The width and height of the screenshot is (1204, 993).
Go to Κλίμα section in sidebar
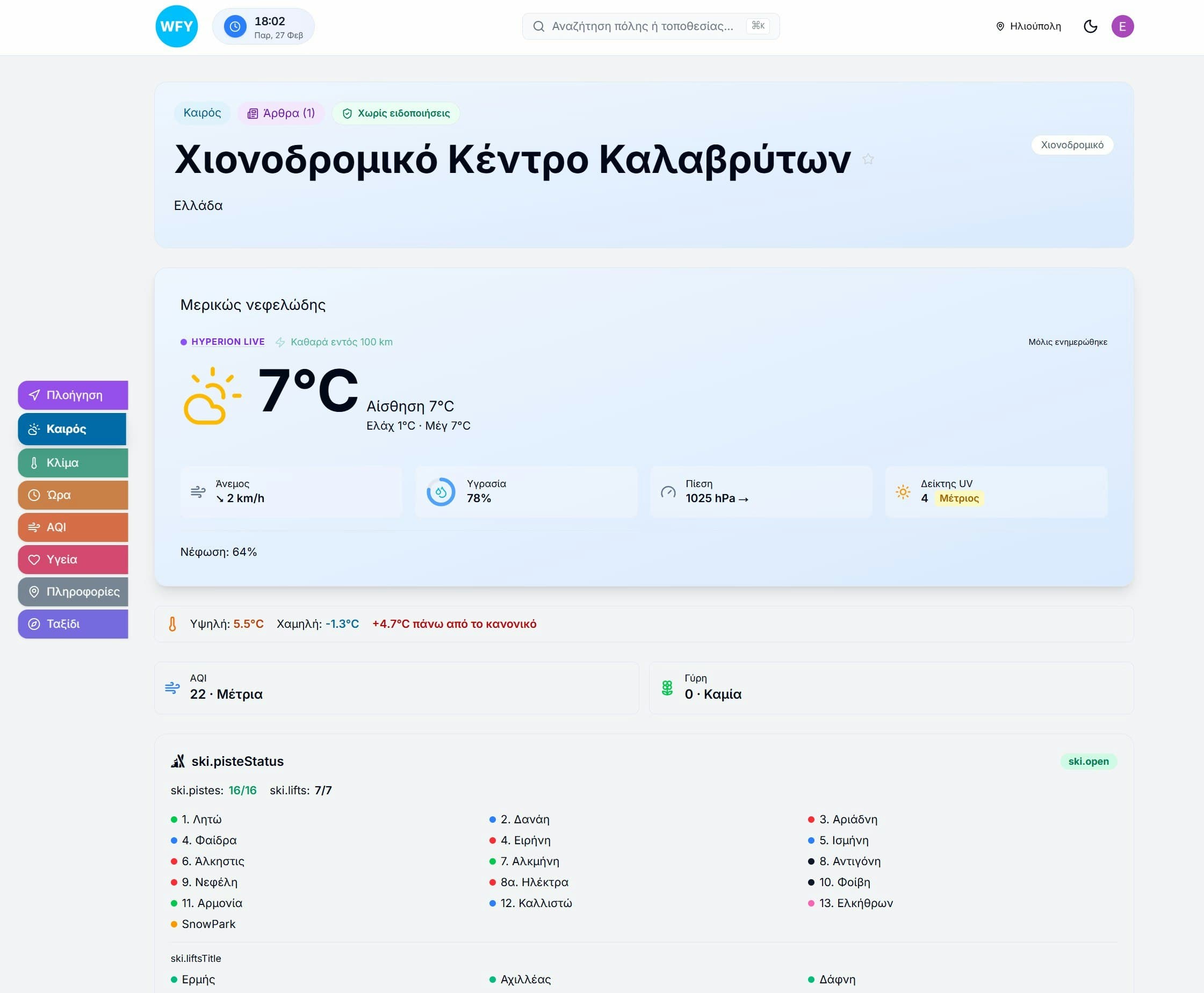tap(73, 463)
